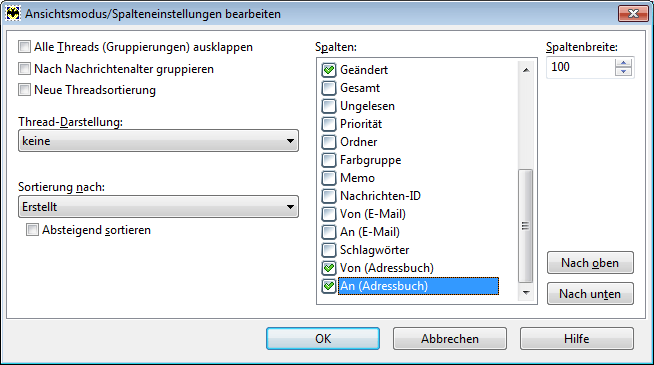Click scroll-up arrow in Spalten list
Viewport: 654px width, 365px height.
pyautogui.click(x=526, y=70)
